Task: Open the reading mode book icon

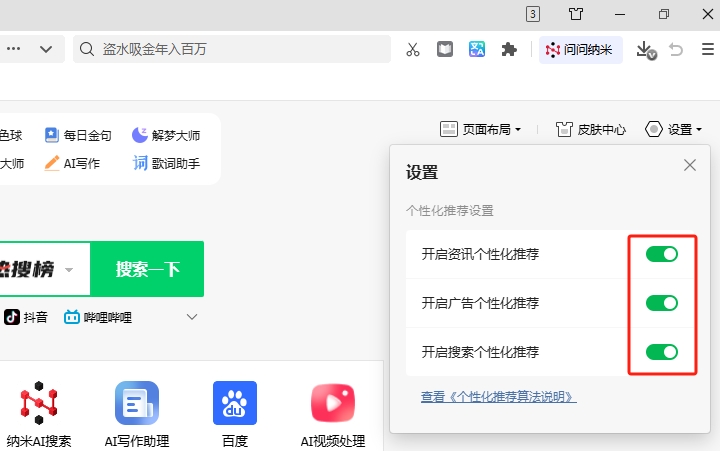Action: (445, 49)
